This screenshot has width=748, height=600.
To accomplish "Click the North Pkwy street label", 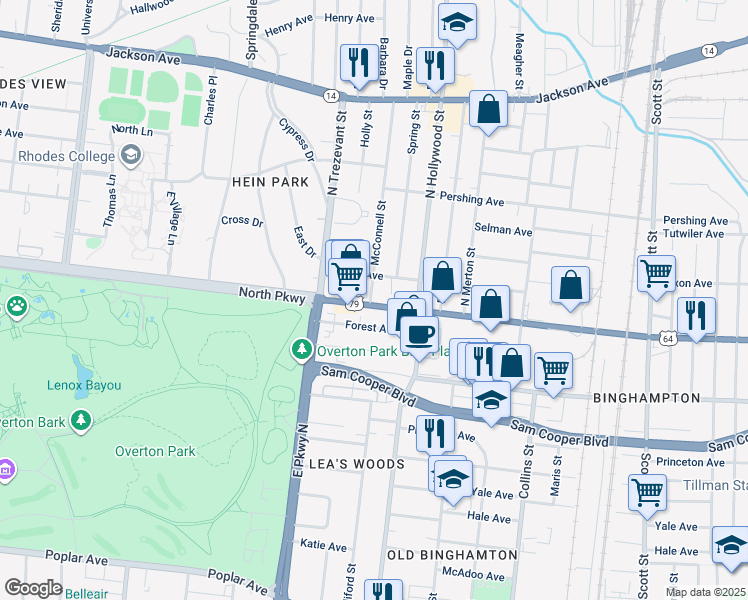I will [x=272, y=295].
